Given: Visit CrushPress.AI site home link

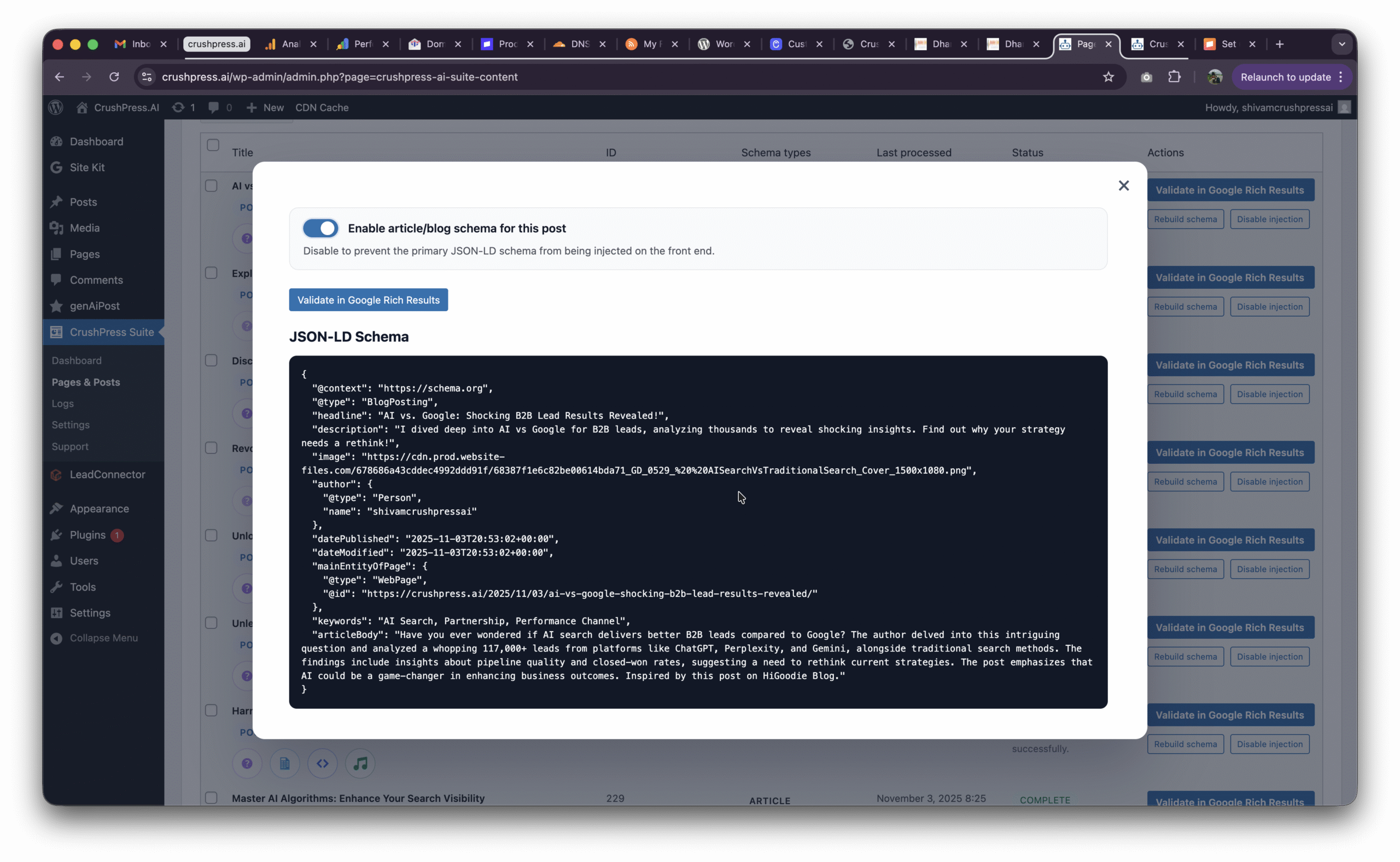Looking at the screenshot, I should click(x=118, y=107).
